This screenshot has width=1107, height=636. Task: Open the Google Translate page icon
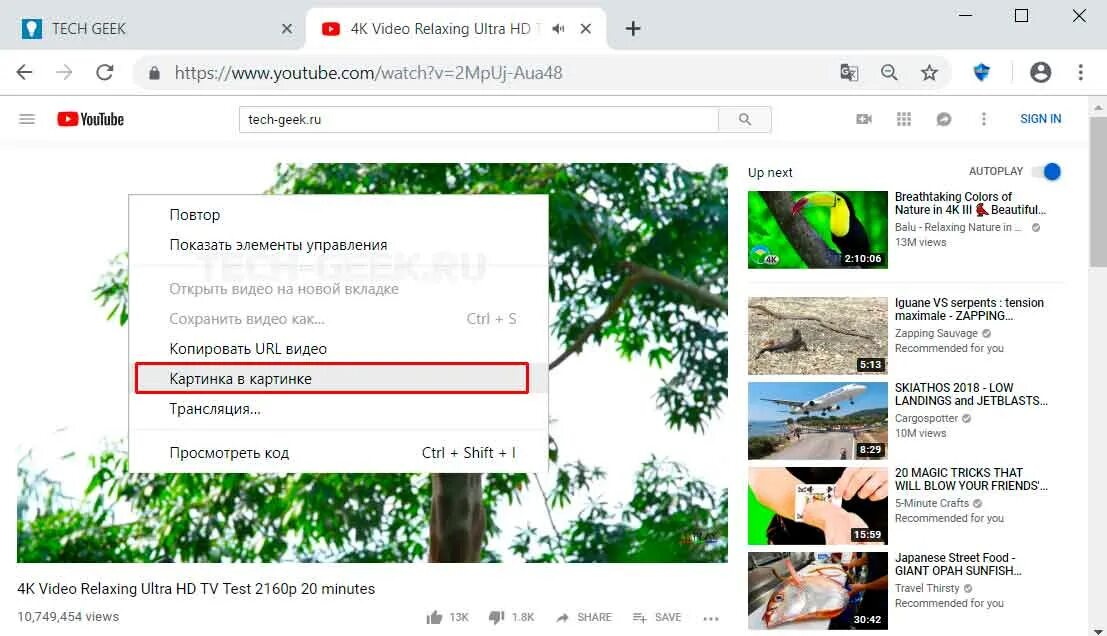pyautogui.click(x=849, y=72)
